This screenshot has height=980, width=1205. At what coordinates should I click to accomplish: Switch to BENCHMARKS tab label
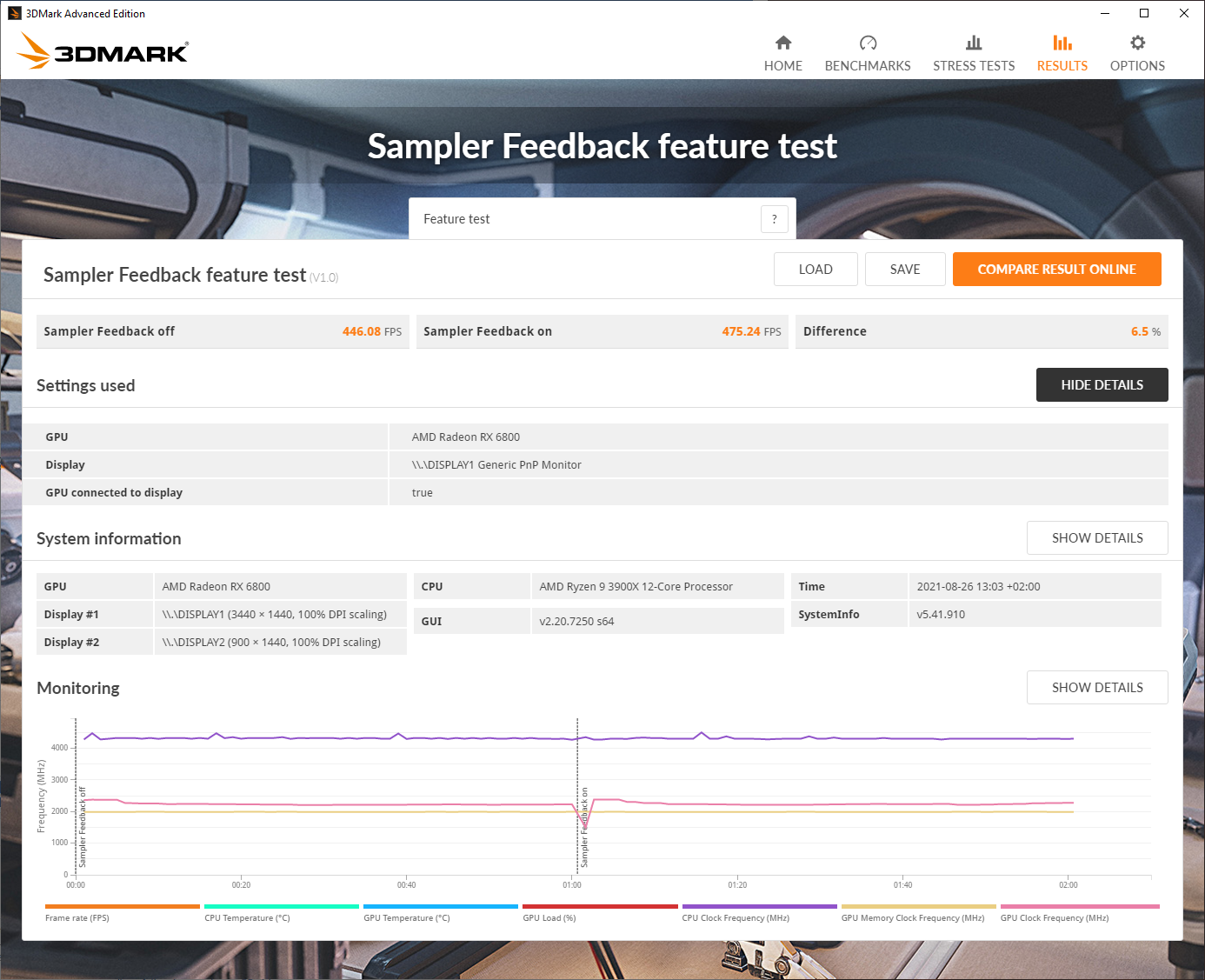click(868, 66)
